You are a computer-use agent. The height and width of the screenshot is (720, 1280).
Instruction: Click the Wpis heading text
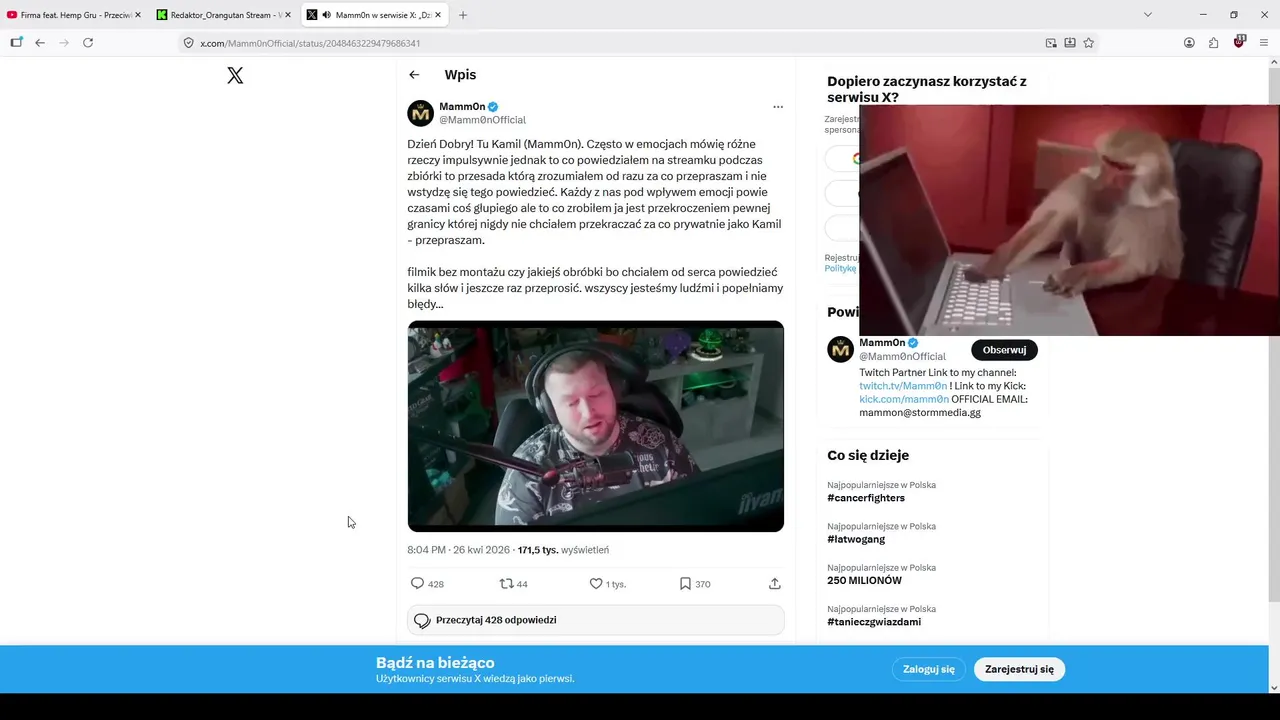click(460, 75)
